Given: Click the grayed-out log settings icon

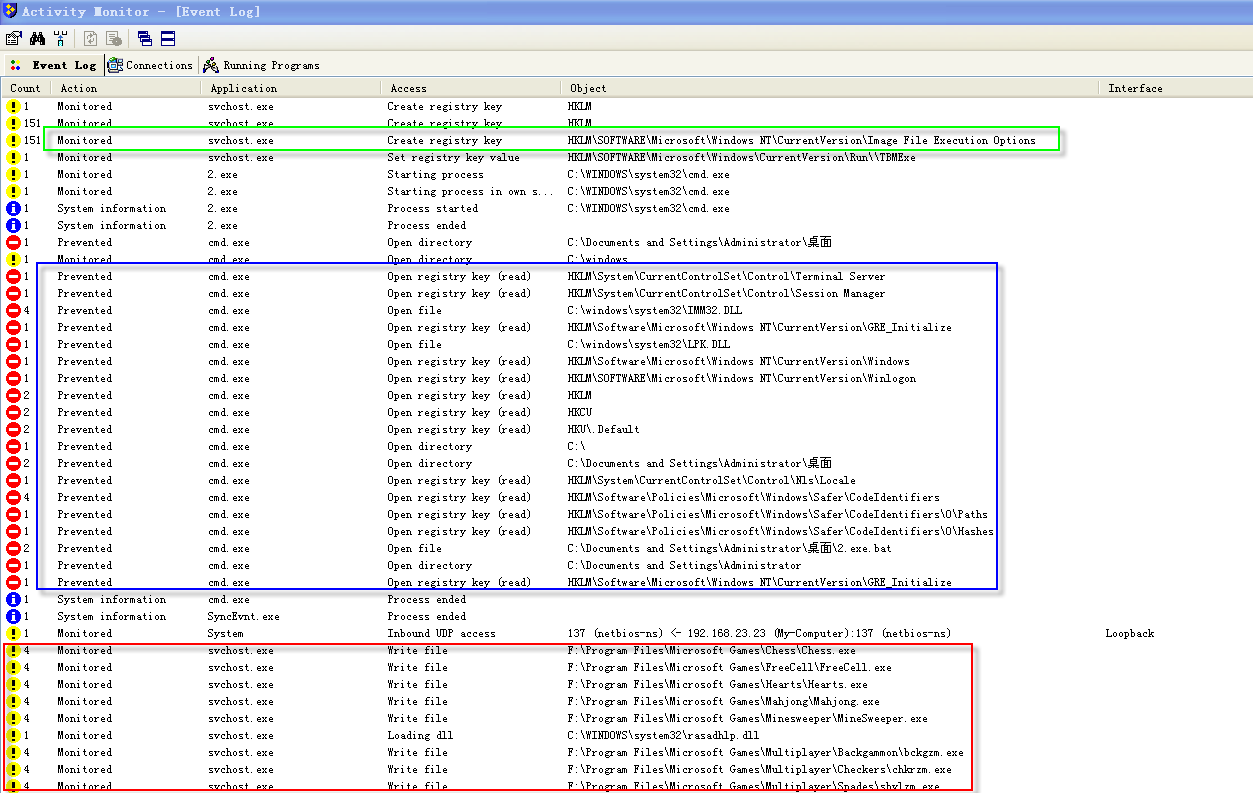Looking at the screenshot, I should pos(114,38).
